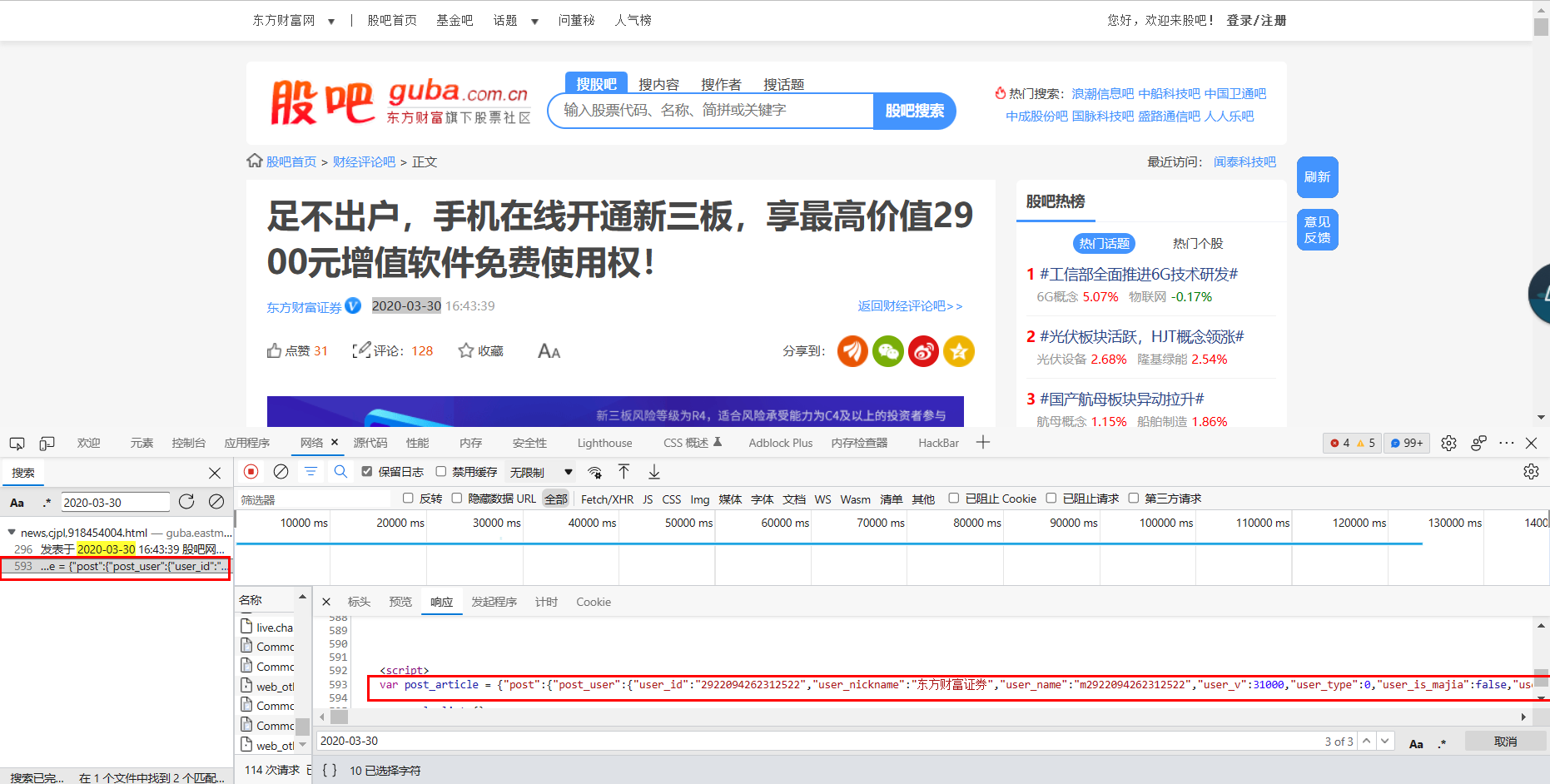Check the 隐藏数据 URL checkbox
This screenshot has height=784, width=1550.
[x=457, y=499]
